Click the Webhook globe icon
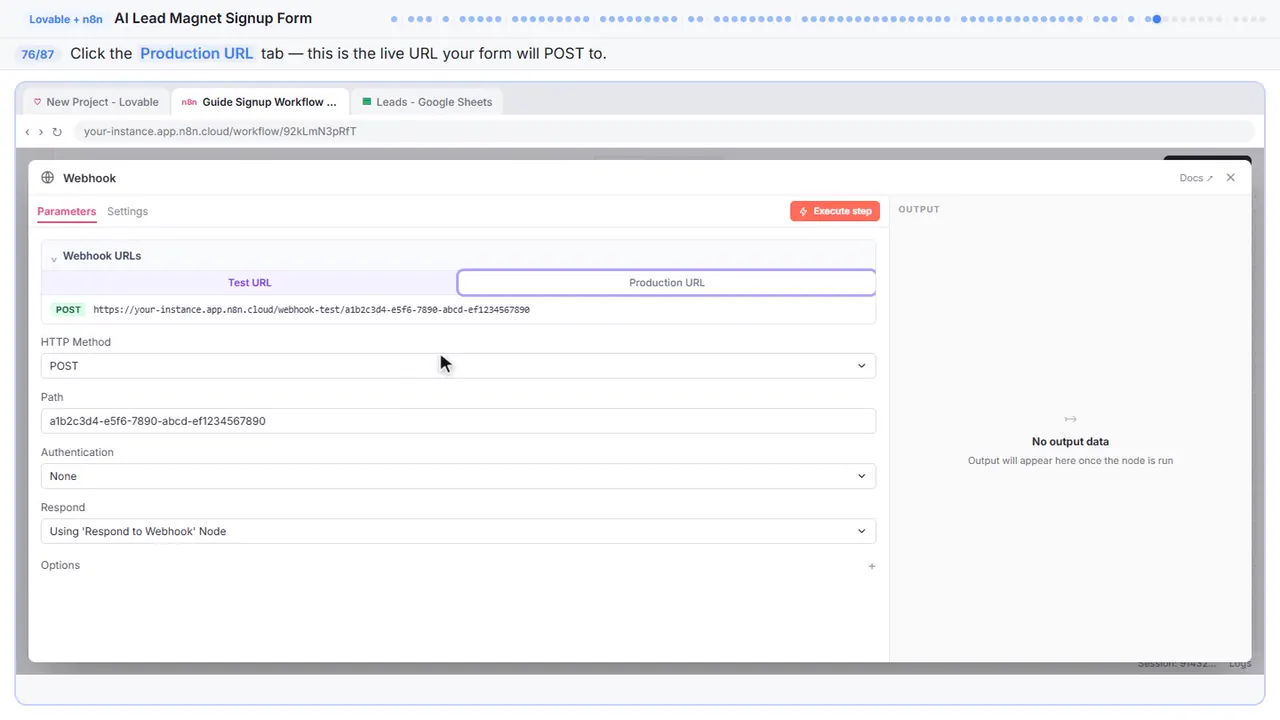Viewport: 1280px width, 720px height. [x=47, y=178]
